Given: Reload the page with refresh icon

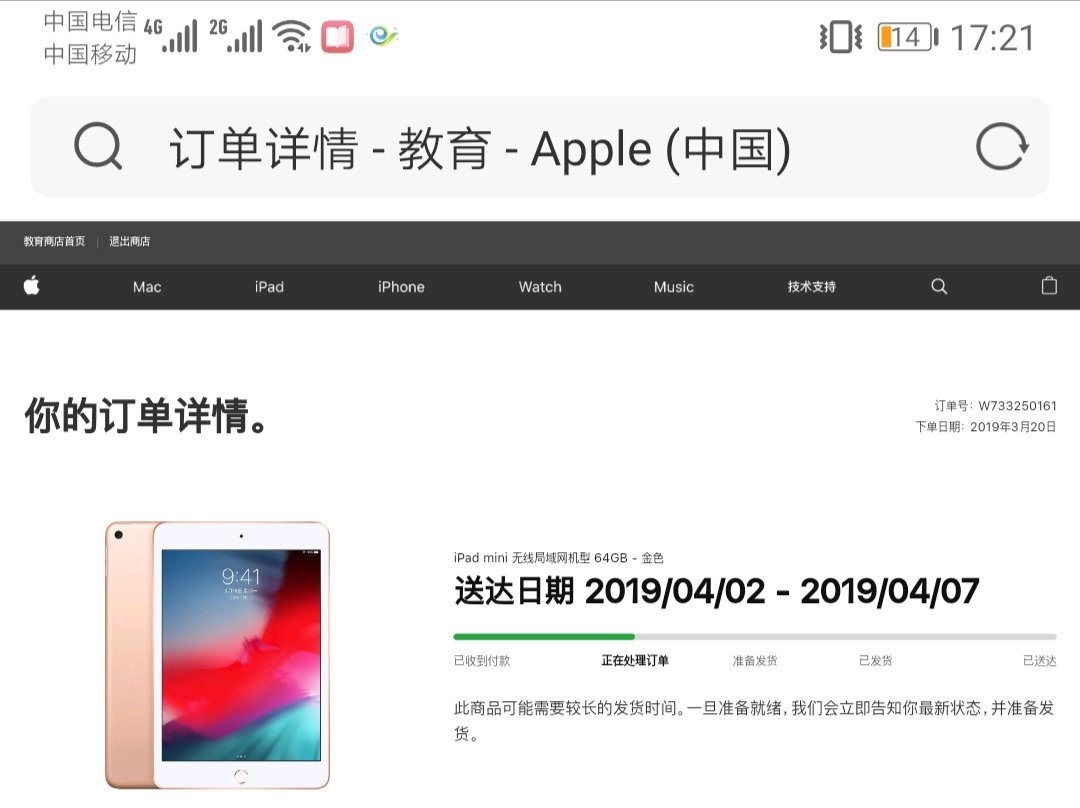Looking at the screenshot, I should pyautogui.click(x=1002, y=146).
